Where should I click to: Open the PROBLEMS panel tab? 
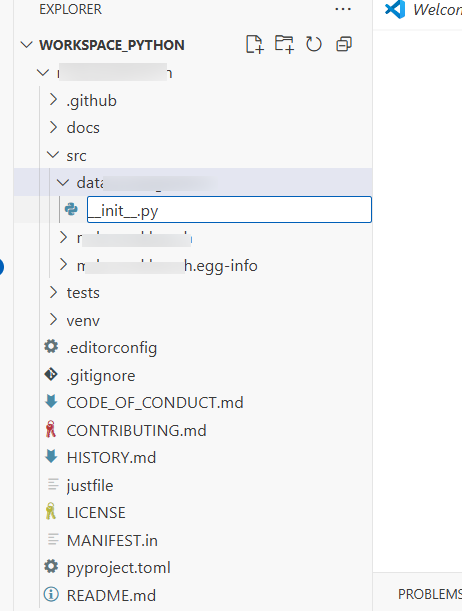[430, 594]
